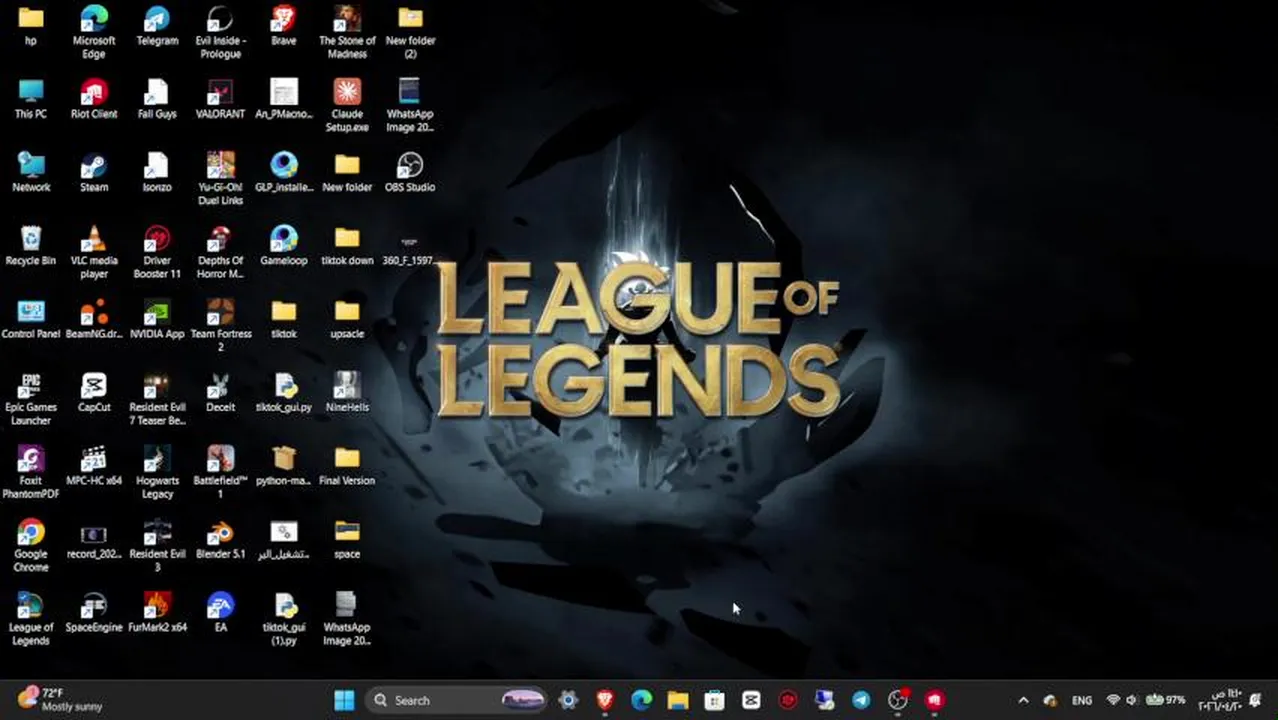Select The Stone of Madness icon
Screen dimensions: 1278x720
coord(347,32)
